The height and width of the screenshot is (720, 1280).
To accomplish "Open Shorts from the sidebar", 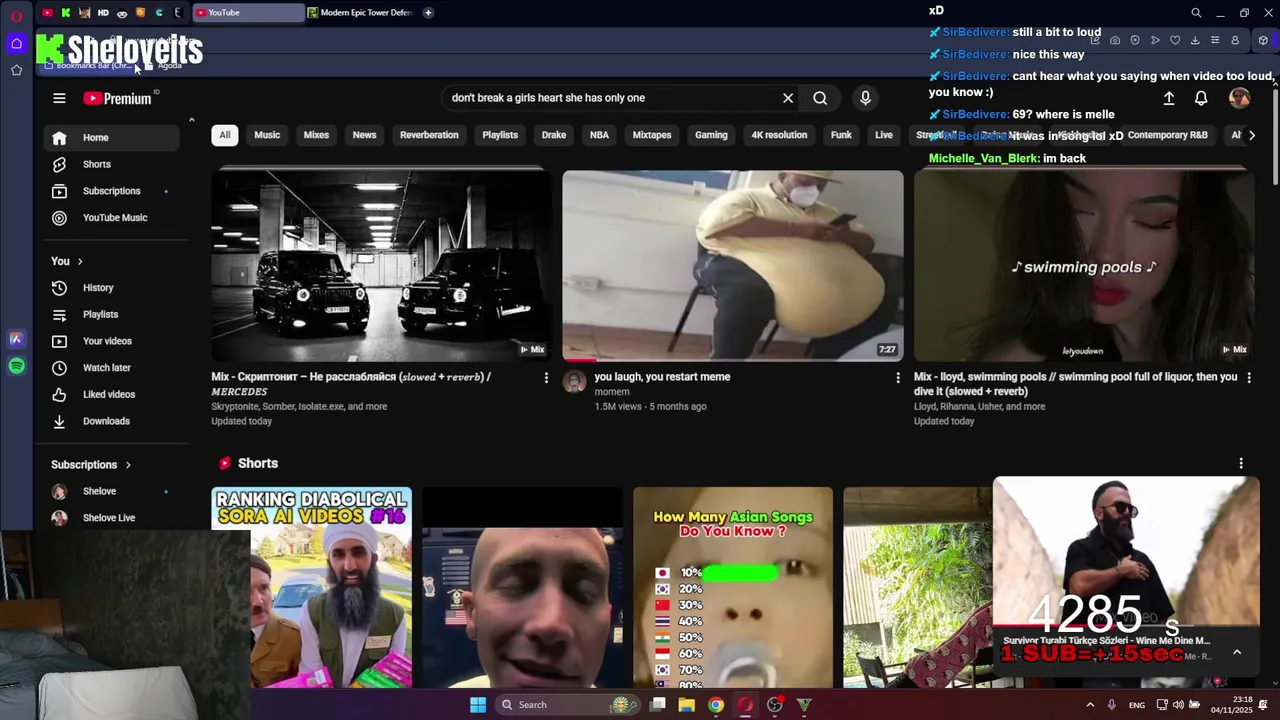I will pos(112,164).
